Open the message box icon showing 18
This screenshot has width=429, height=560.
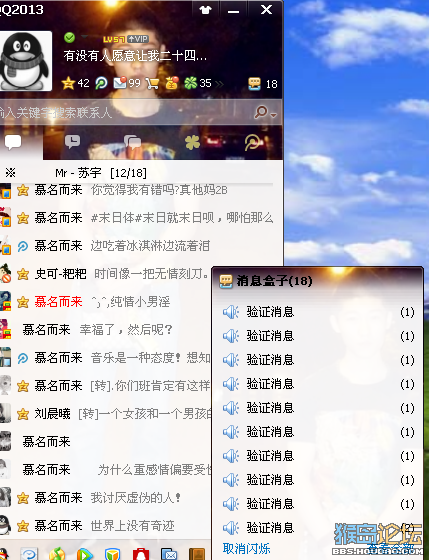pos(263,84)
